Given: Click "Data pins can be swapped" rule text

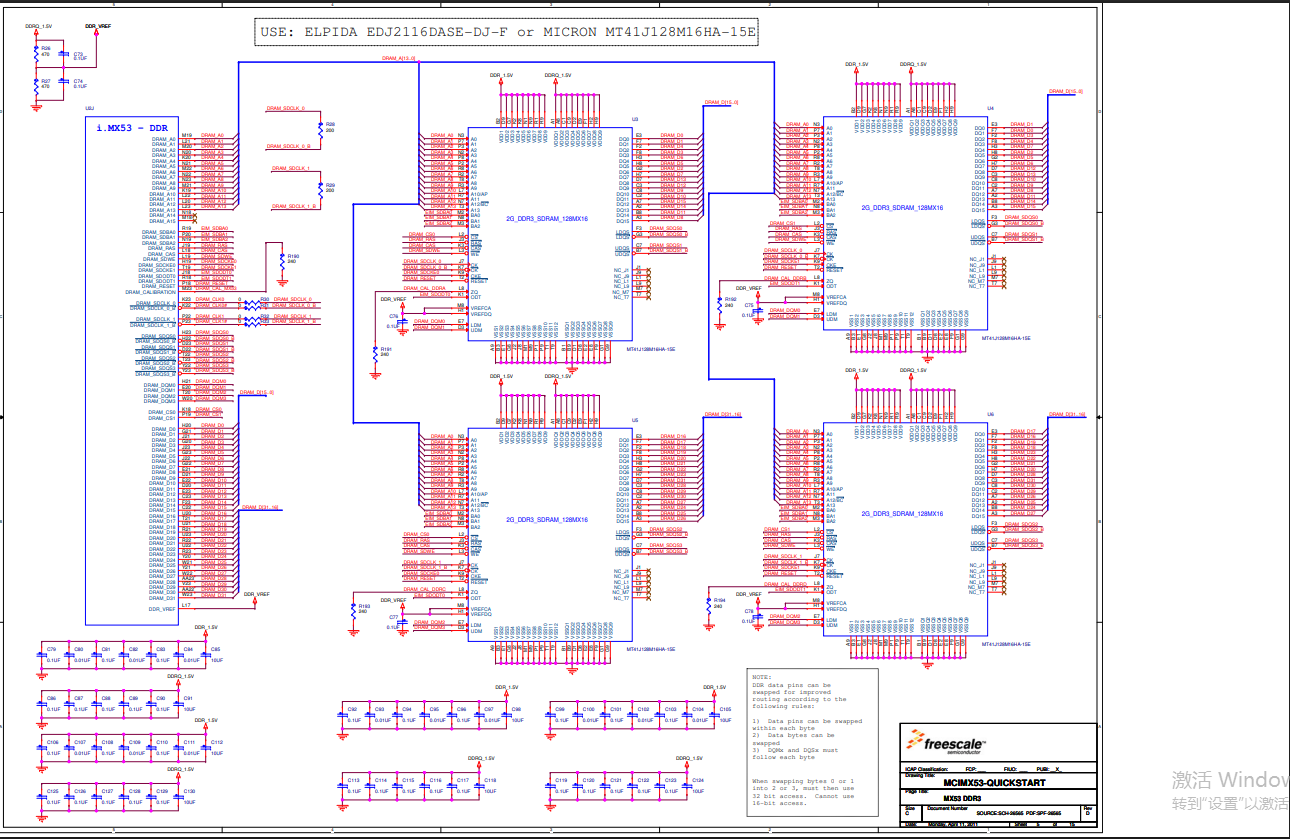Looking at the screenshot, I should tap(814, 721).
